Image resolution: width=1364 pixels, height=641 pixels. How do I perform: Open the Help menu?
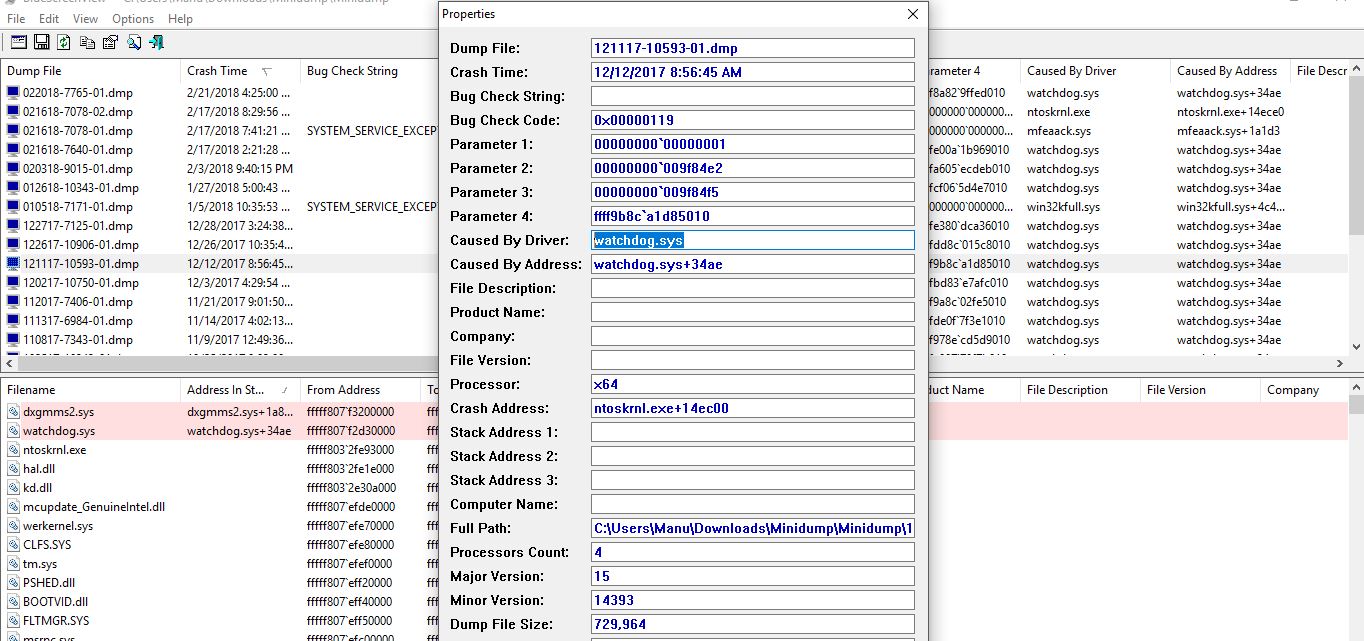coord(181,19)
